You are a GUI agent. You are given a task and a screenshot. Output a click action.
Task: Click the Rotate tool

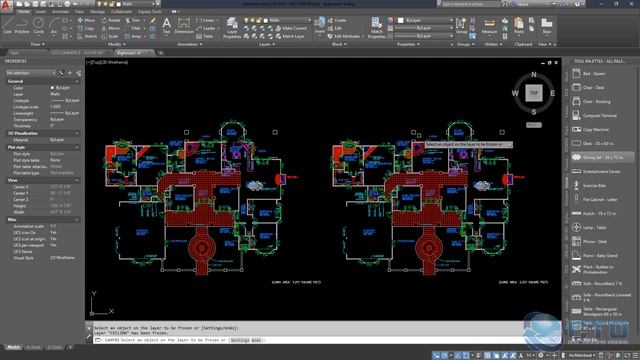point(111,20)
